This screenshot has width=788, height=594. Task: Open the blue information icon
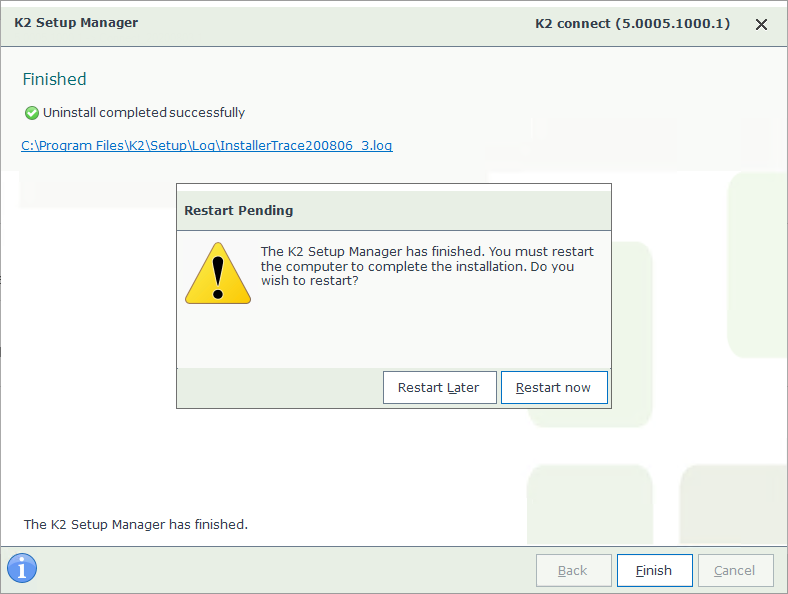22,568
